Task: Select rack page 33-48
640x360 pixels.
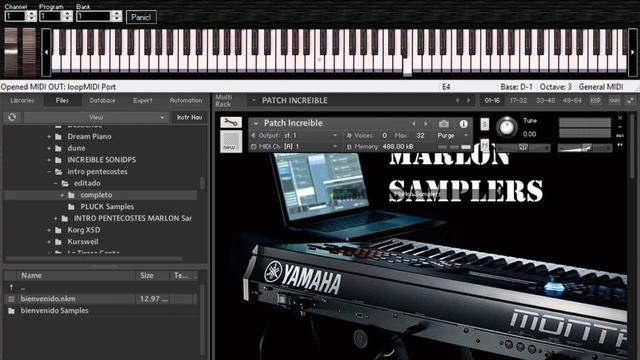Action: [545, 100]
